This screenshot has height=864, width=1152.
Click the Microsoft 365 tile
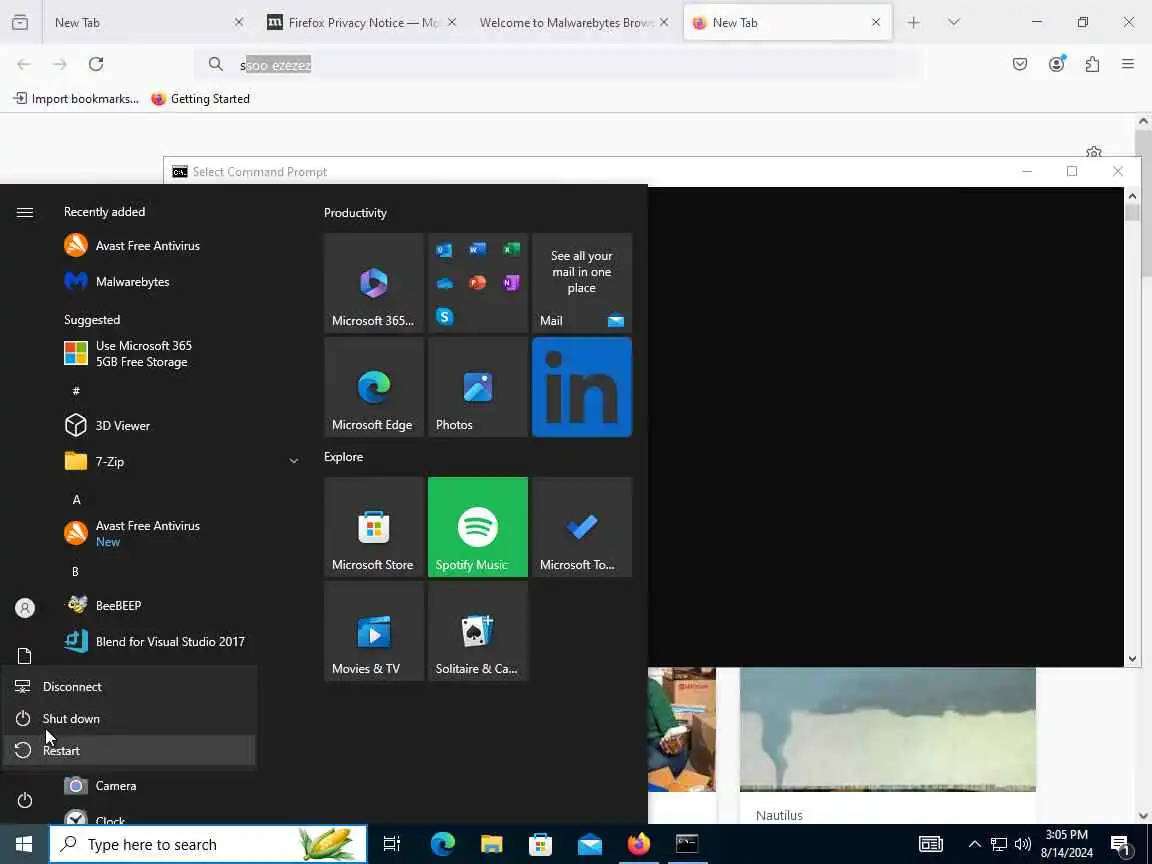pyautogui.click(x=374, y=283)
